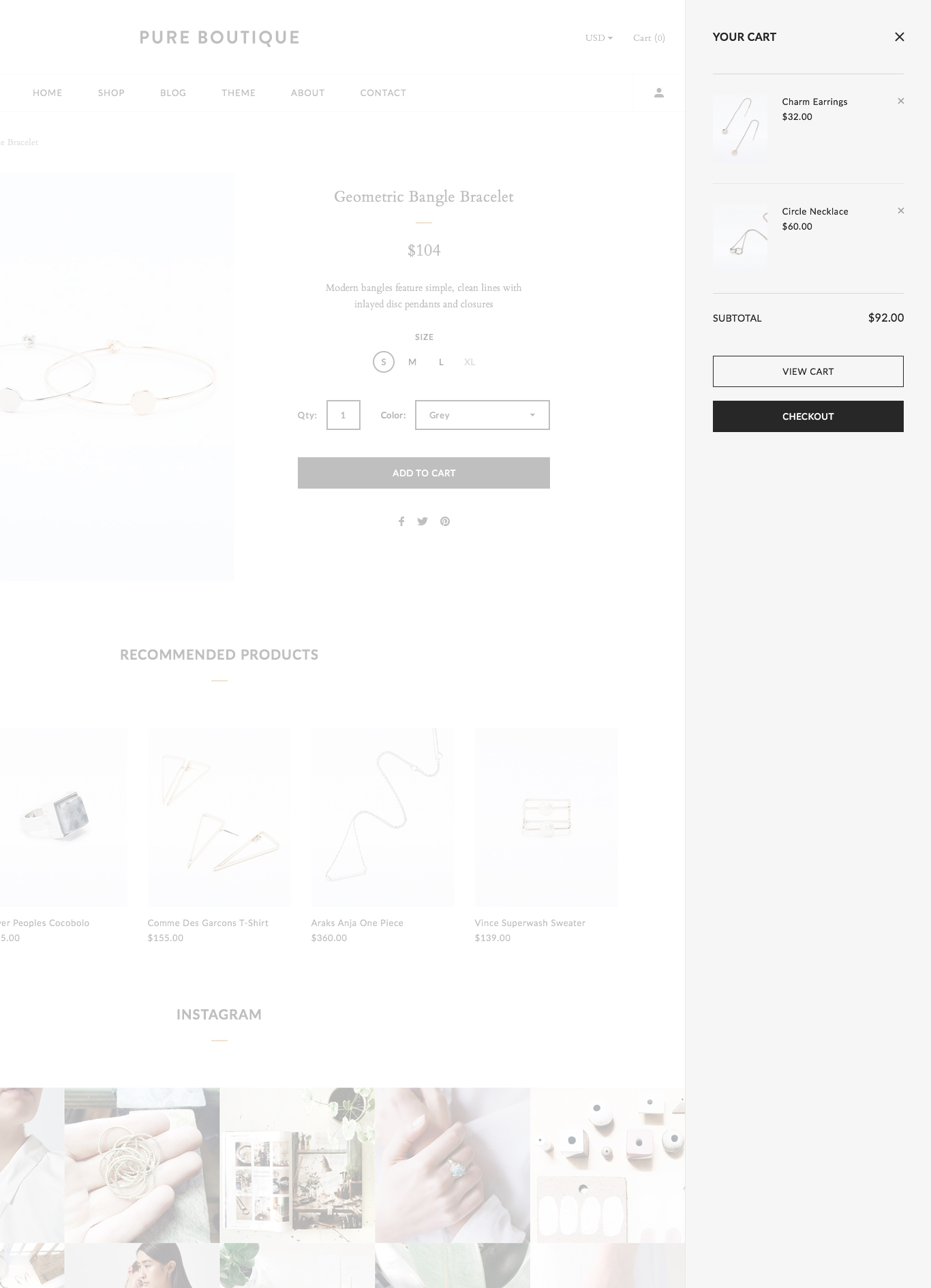Image resolution: width=931 pixels, height=1288 pixels.
Task: Focus the quantity input field
Action: (344, 415)
